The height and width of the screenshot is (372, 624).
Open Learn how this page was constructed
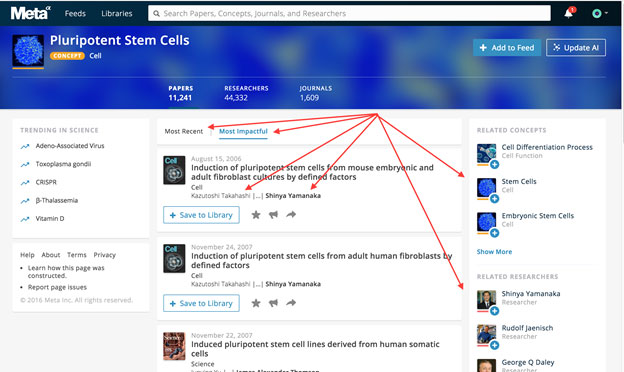coord(66,272)
